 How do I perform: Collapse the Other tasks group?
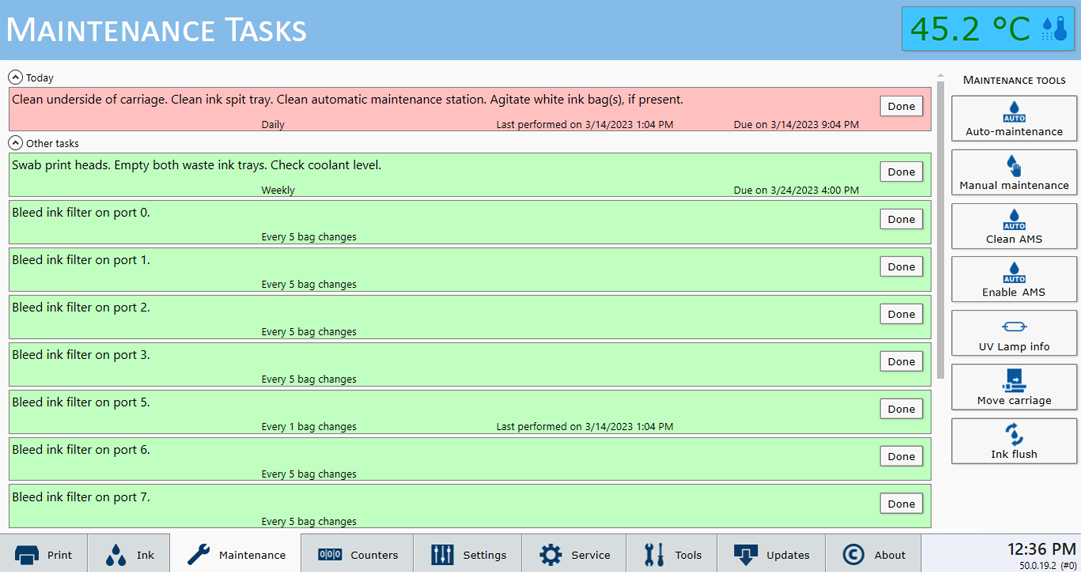point(15,143)
